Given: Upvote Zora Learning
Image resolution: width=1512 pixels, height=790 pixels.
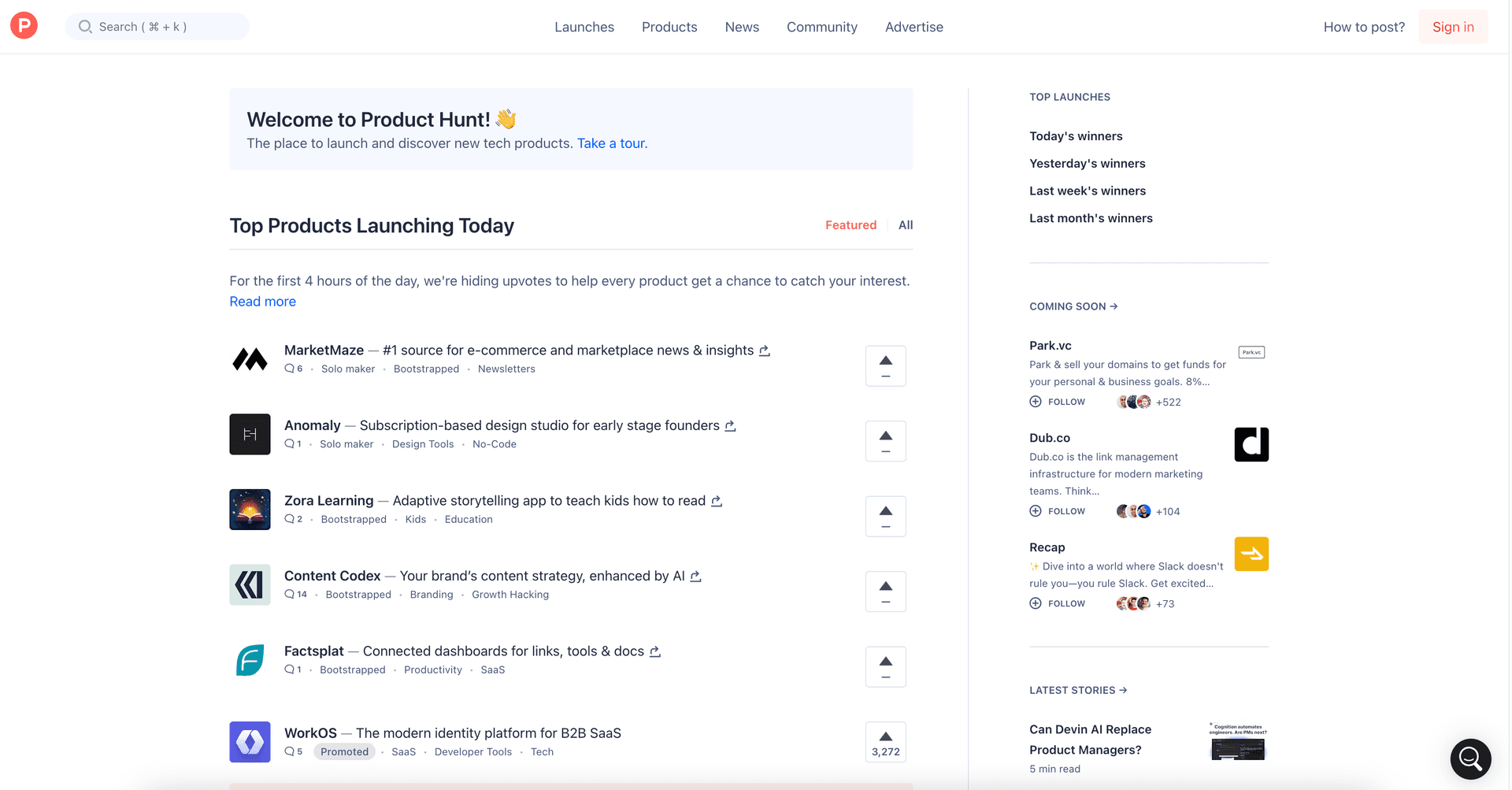Looking at the screenshot, I should pos(886,516).
